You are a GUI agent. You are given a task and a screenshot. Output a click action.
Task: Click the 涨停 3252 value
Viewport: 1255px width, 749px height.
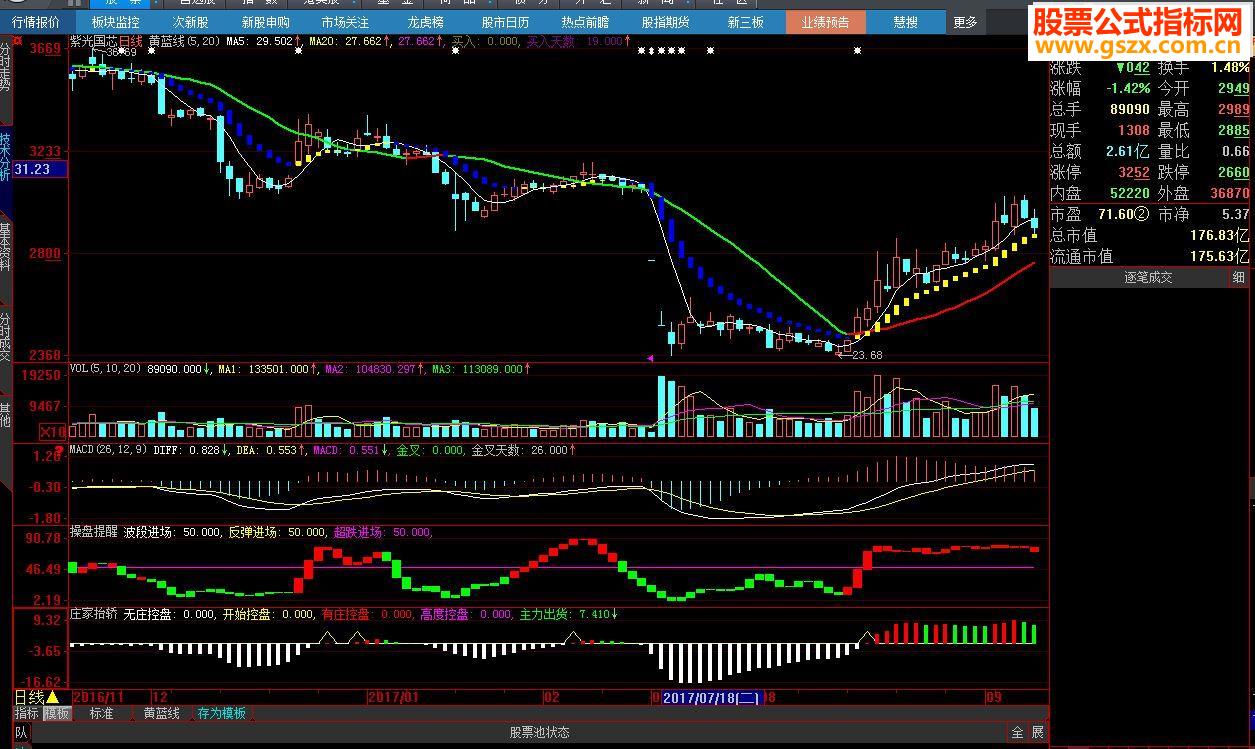(1134, 172)
